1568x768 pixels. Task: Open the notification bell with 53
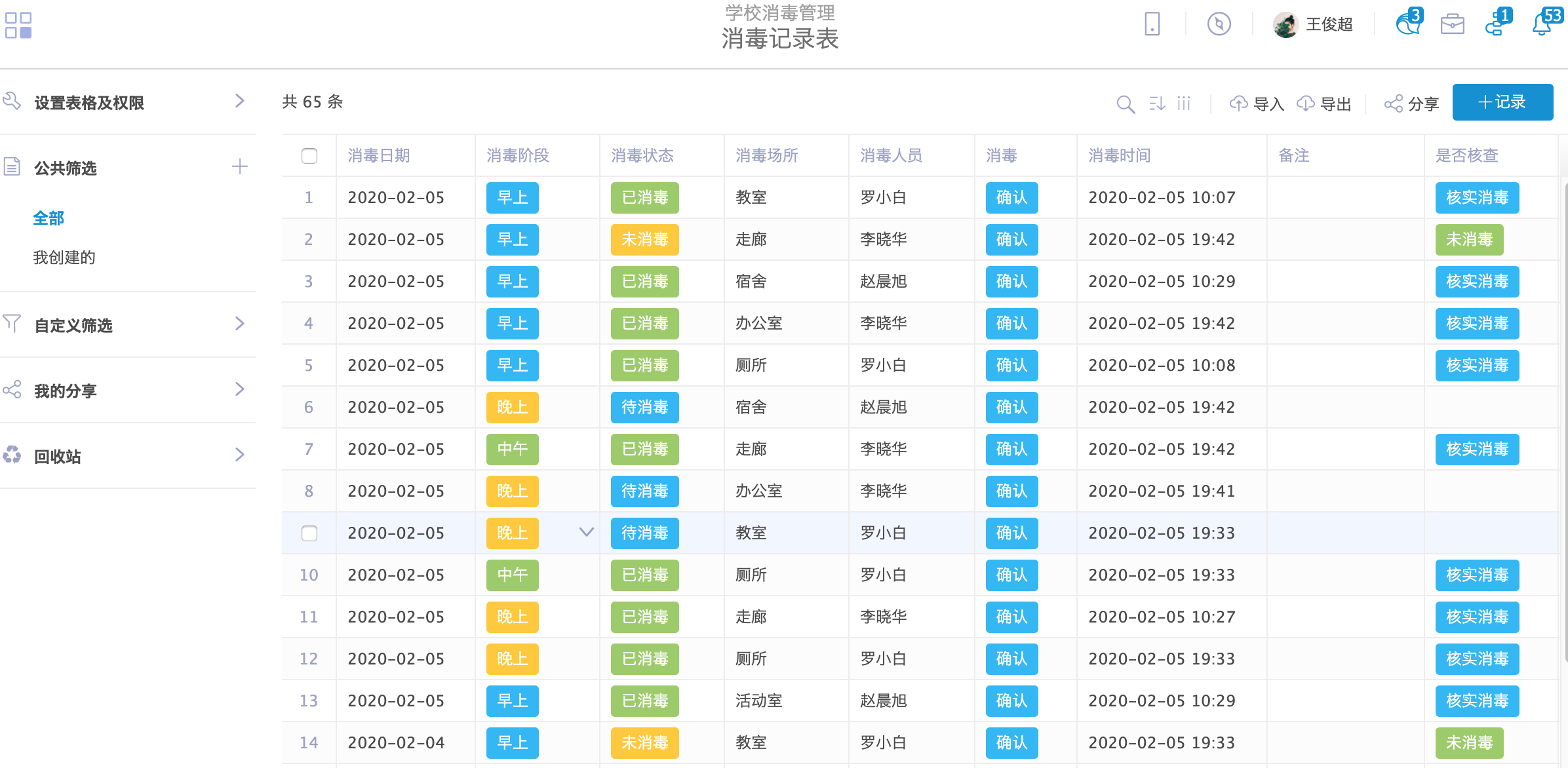tap(1543, 24)
